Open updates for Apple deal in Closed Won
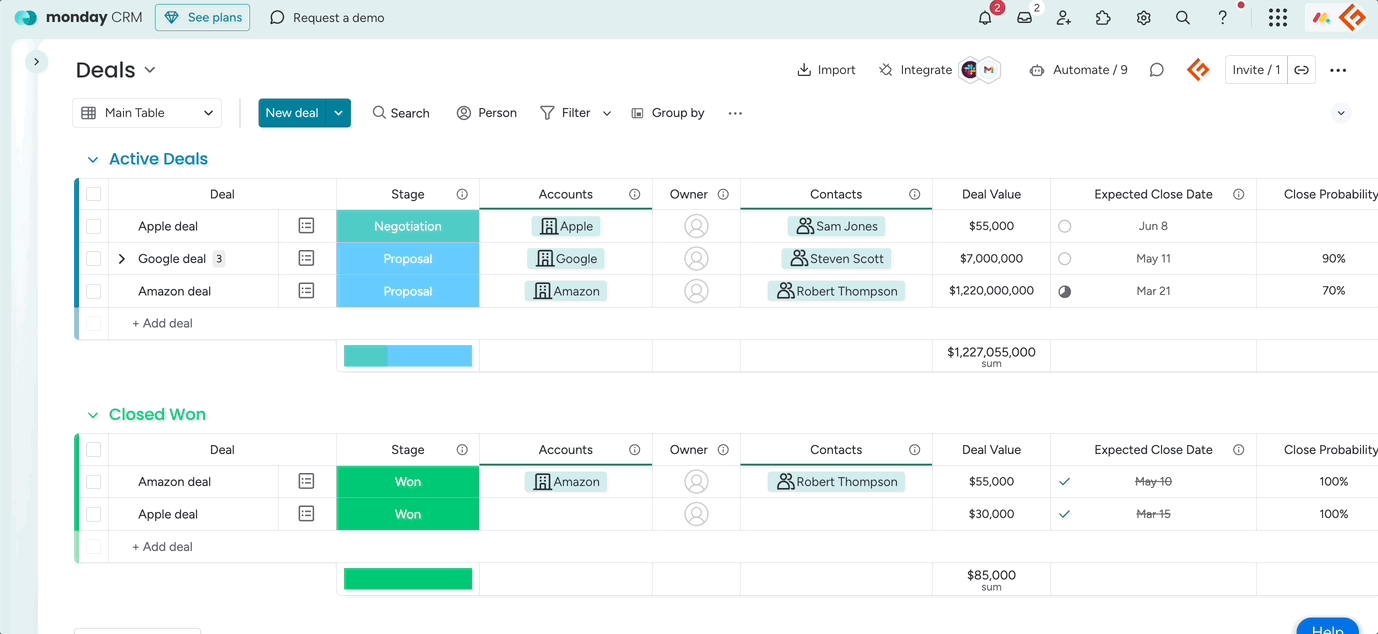The width and height of the screenshot is (1378, 634). 306,514
